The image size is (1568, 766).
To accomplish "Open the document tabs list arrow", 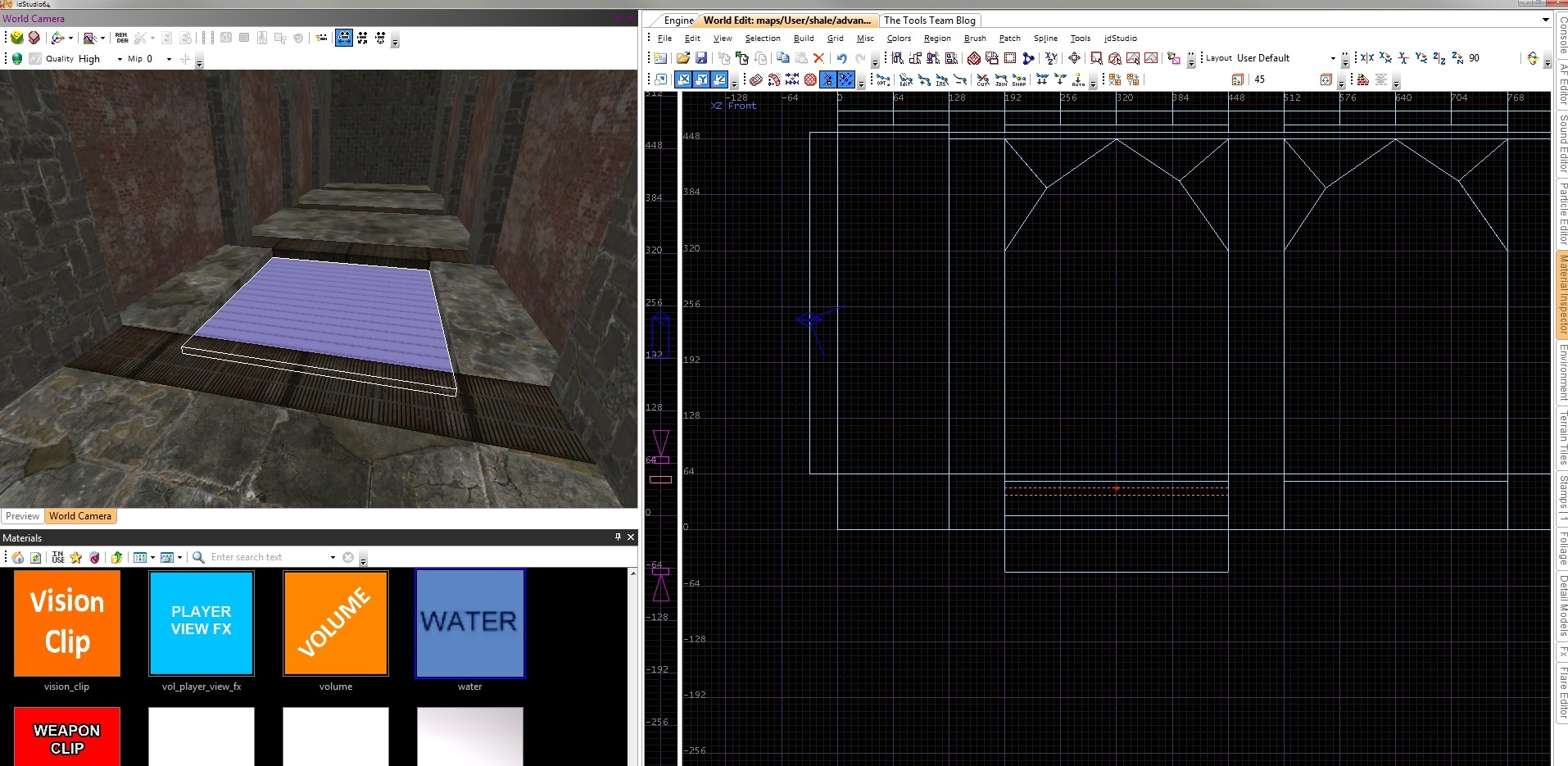I will coord(1546,20).
